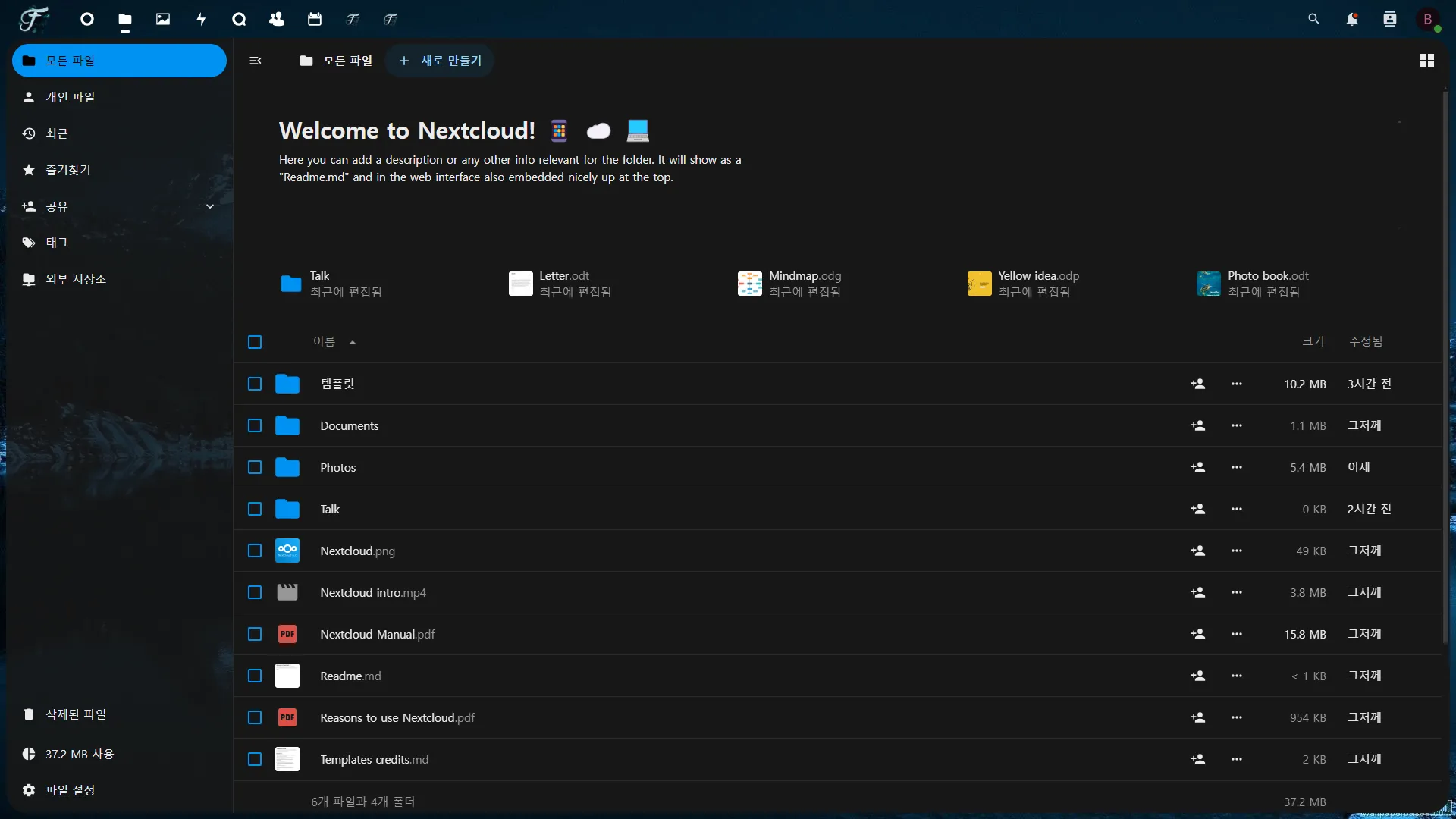Check the checkbox for the Photos folder
1456x819 pixels.
254,467
